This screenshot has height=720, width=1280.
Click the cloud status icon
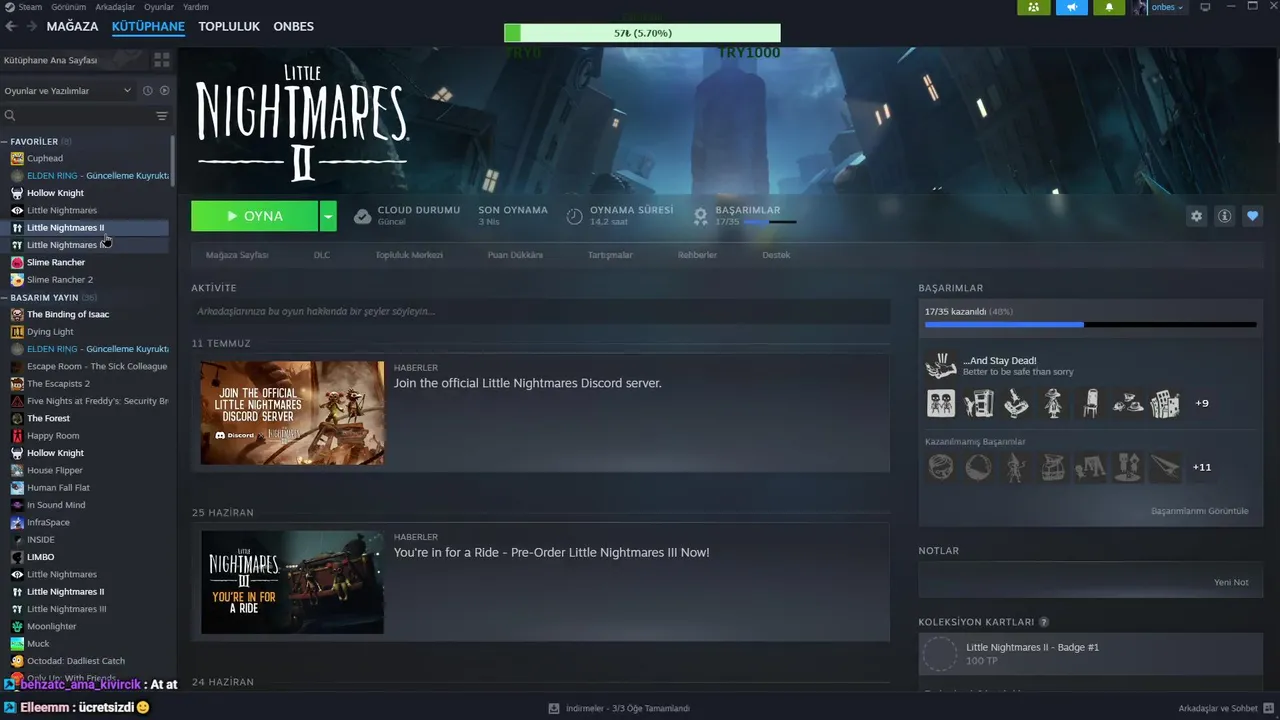point(362,216)
